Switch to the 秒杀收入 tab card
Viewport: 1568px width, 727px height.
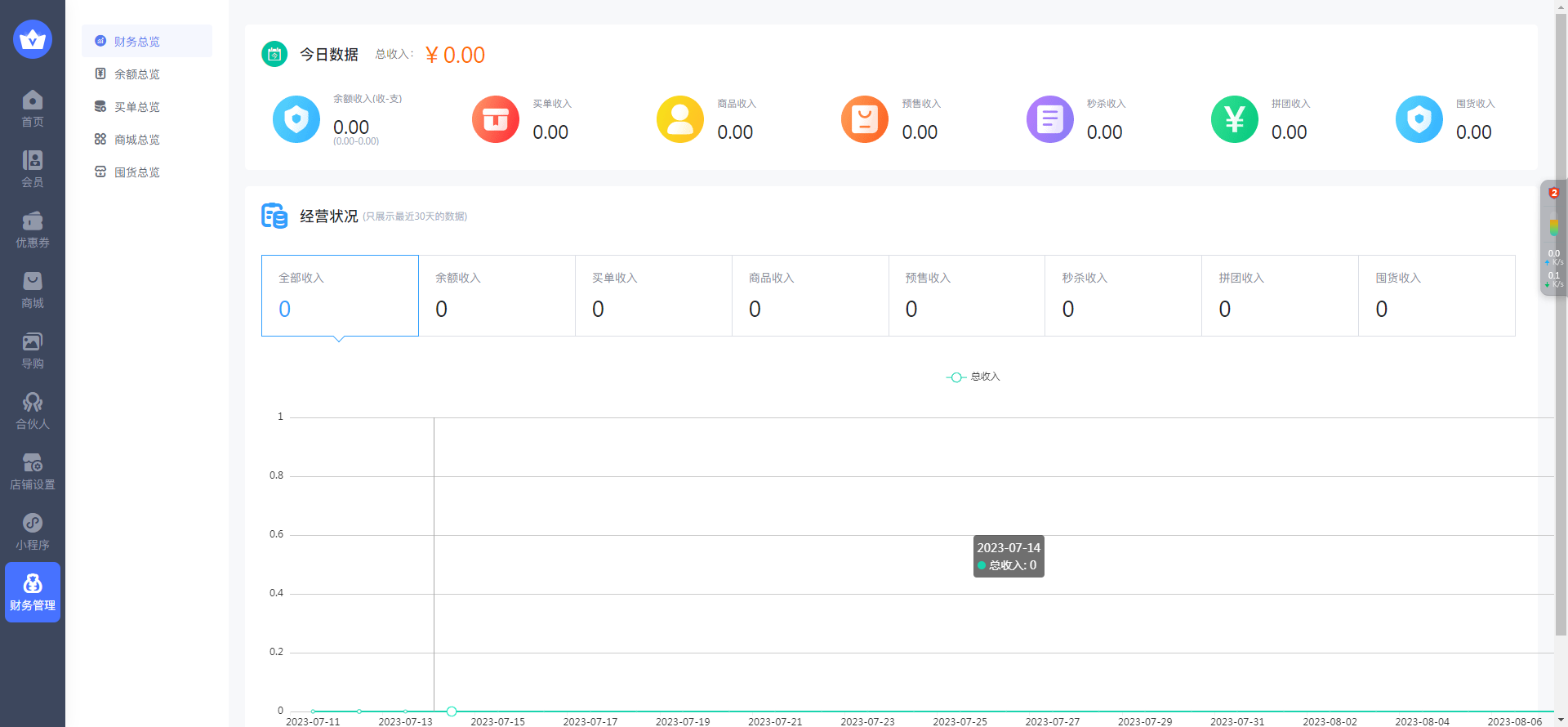click(1123, 296)
